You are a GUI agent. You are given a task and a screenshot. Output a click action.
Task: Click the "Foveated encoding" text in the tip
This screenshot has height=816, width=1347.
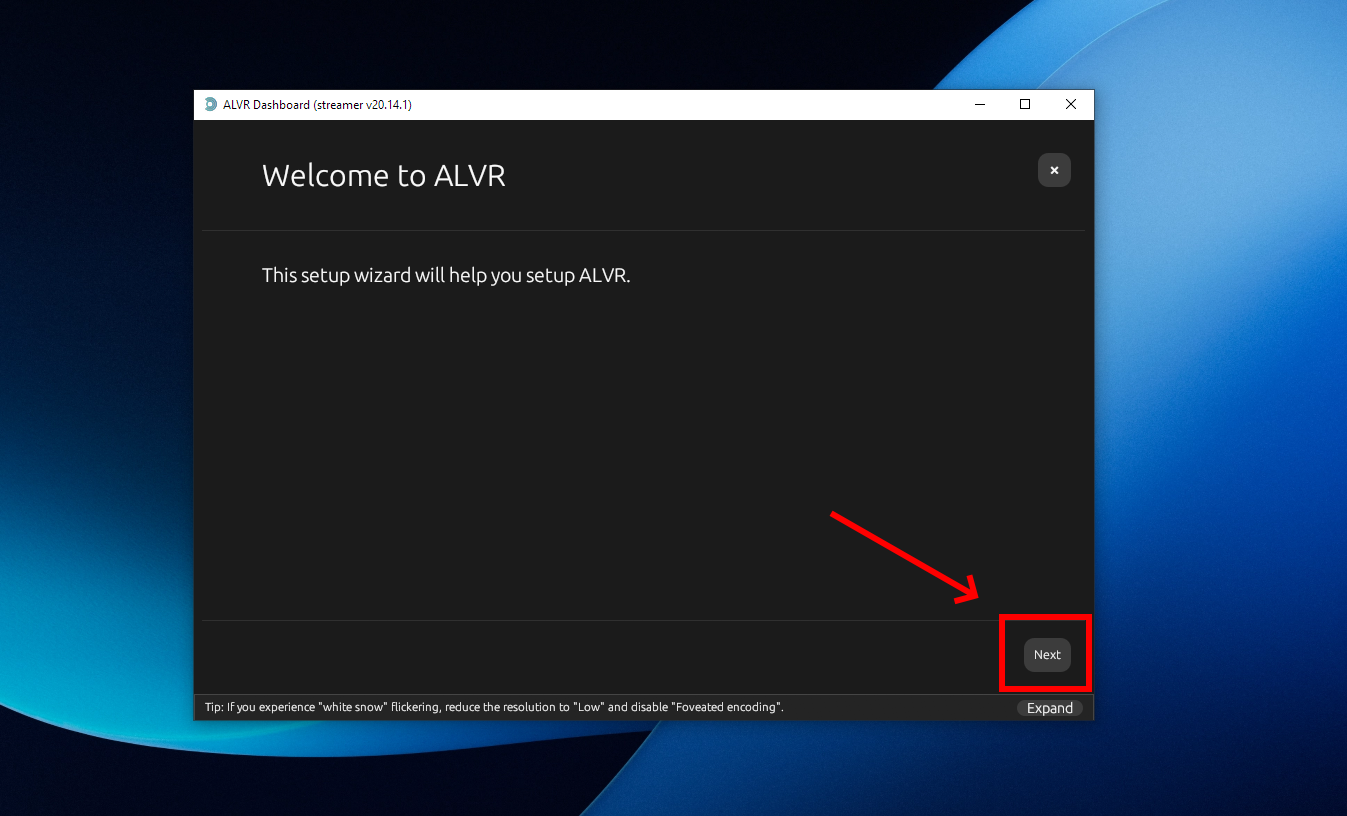727,708
